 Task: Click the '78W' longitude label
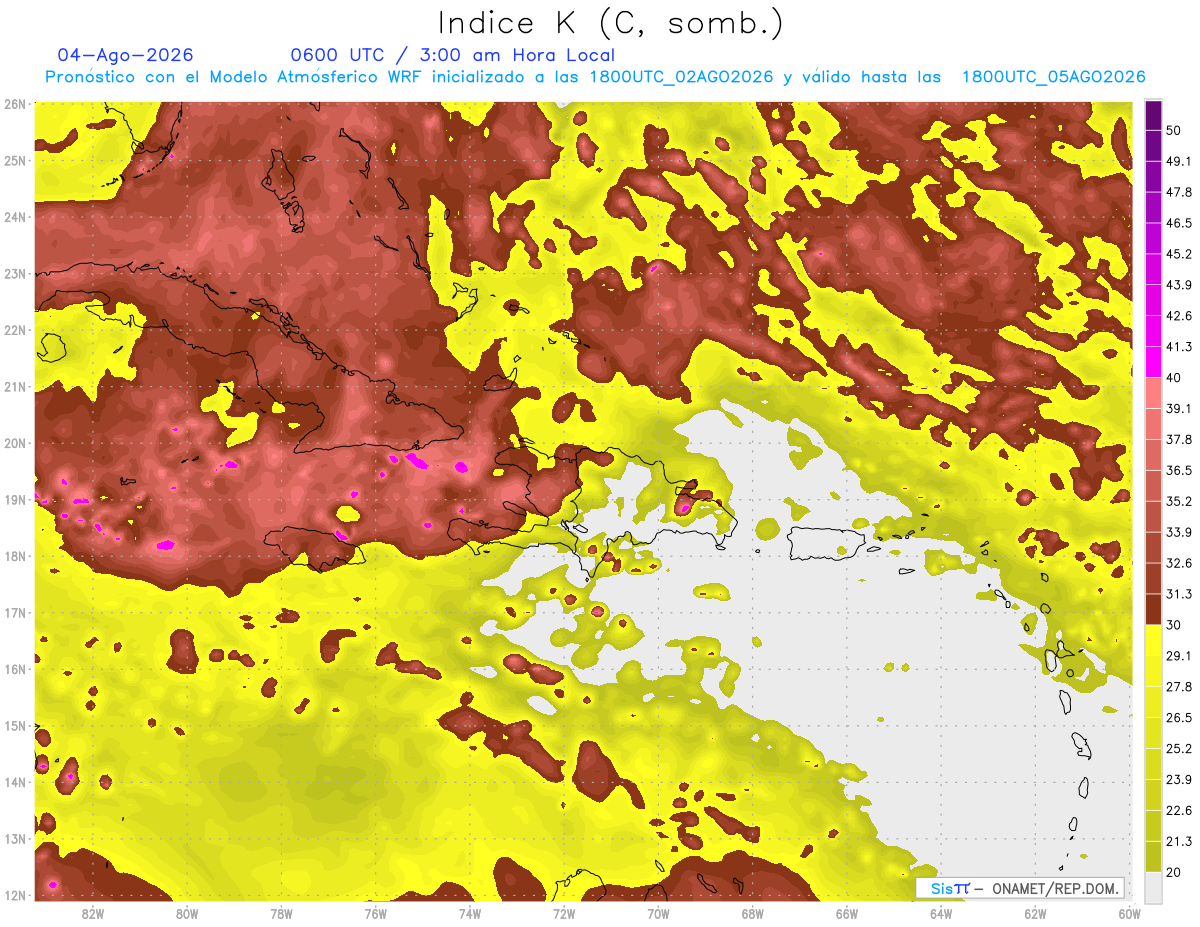point(281,914)
